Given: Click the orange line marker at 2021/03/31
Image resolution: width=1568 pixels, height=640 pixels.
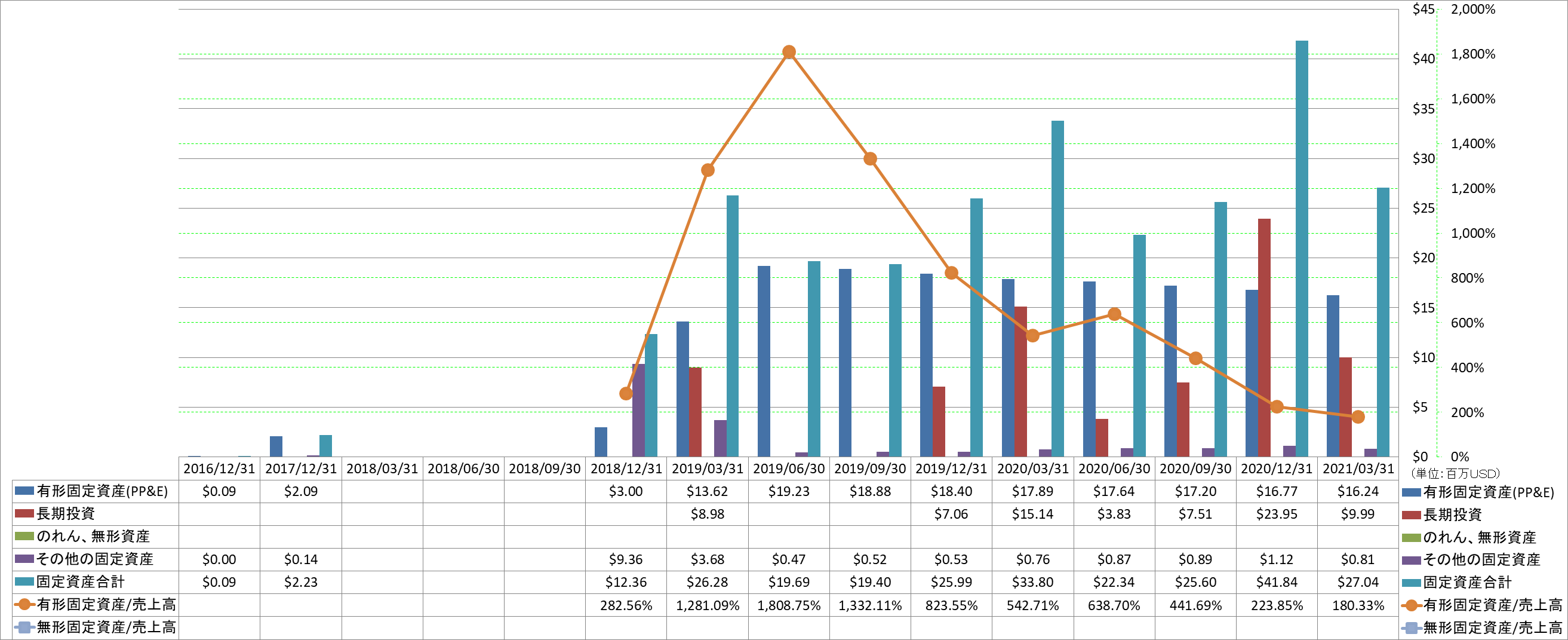Looking at the screenshot, I should [x=1358, y=417].
